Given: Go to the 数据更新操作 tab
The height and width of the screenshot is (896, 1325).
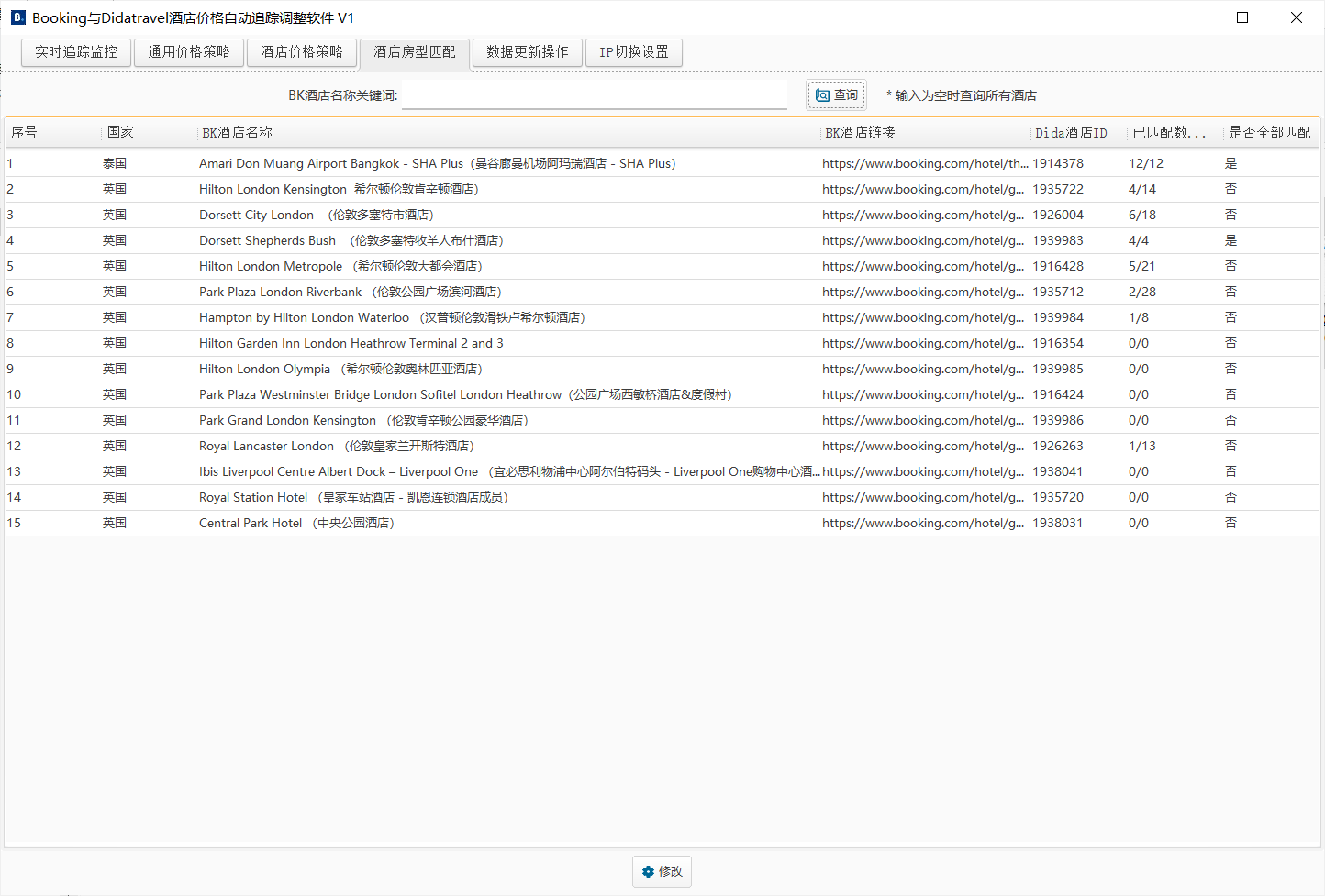Looking at the screenshot, I should (528, 52).
